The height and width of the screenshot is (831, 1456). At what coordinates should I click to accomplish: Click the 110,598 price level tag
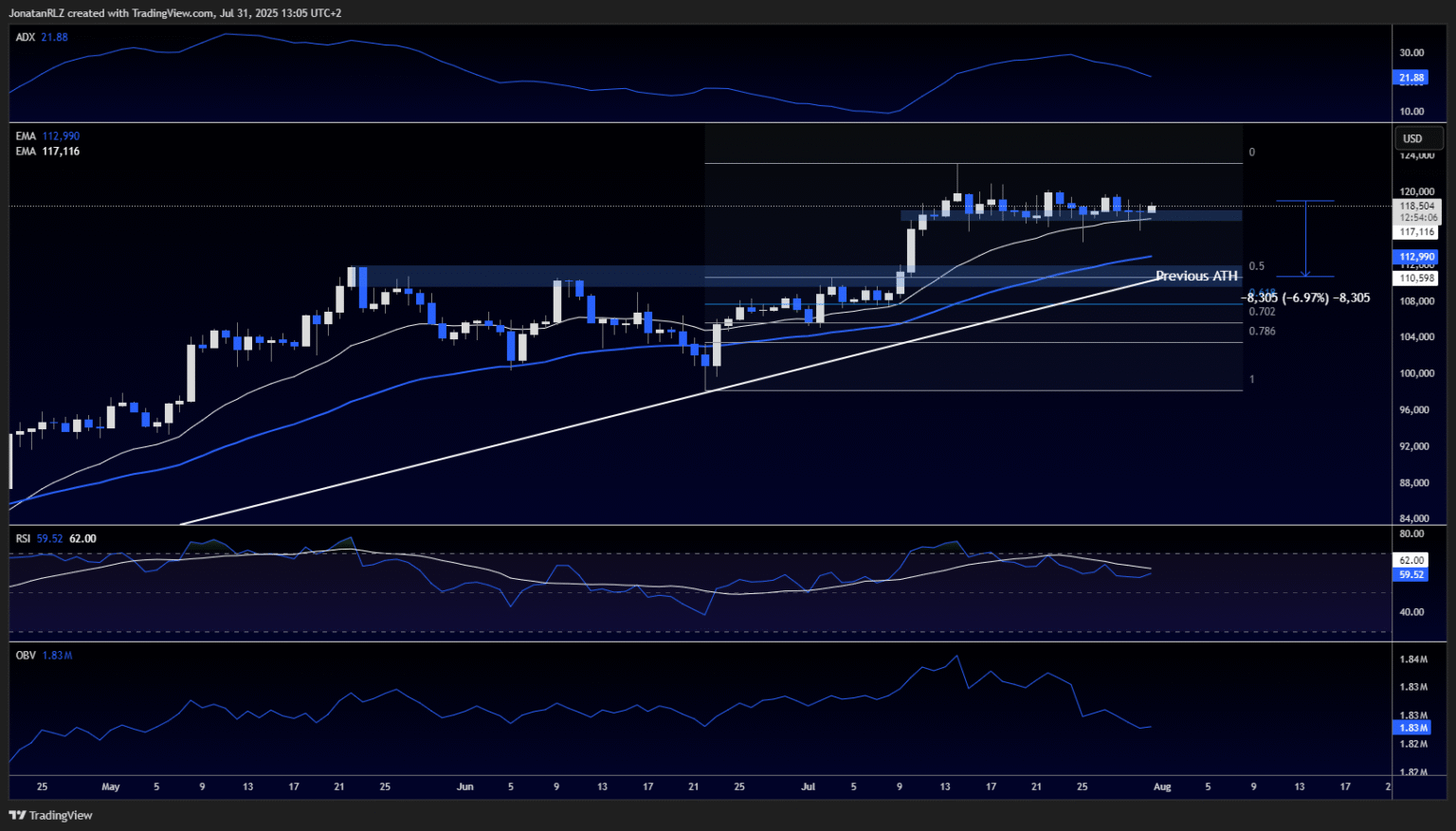click(x=1417, y=279)
